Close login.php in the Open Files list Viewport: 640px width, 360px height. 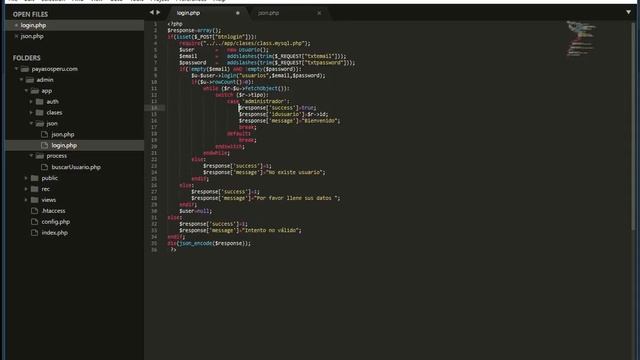[16, 25]
